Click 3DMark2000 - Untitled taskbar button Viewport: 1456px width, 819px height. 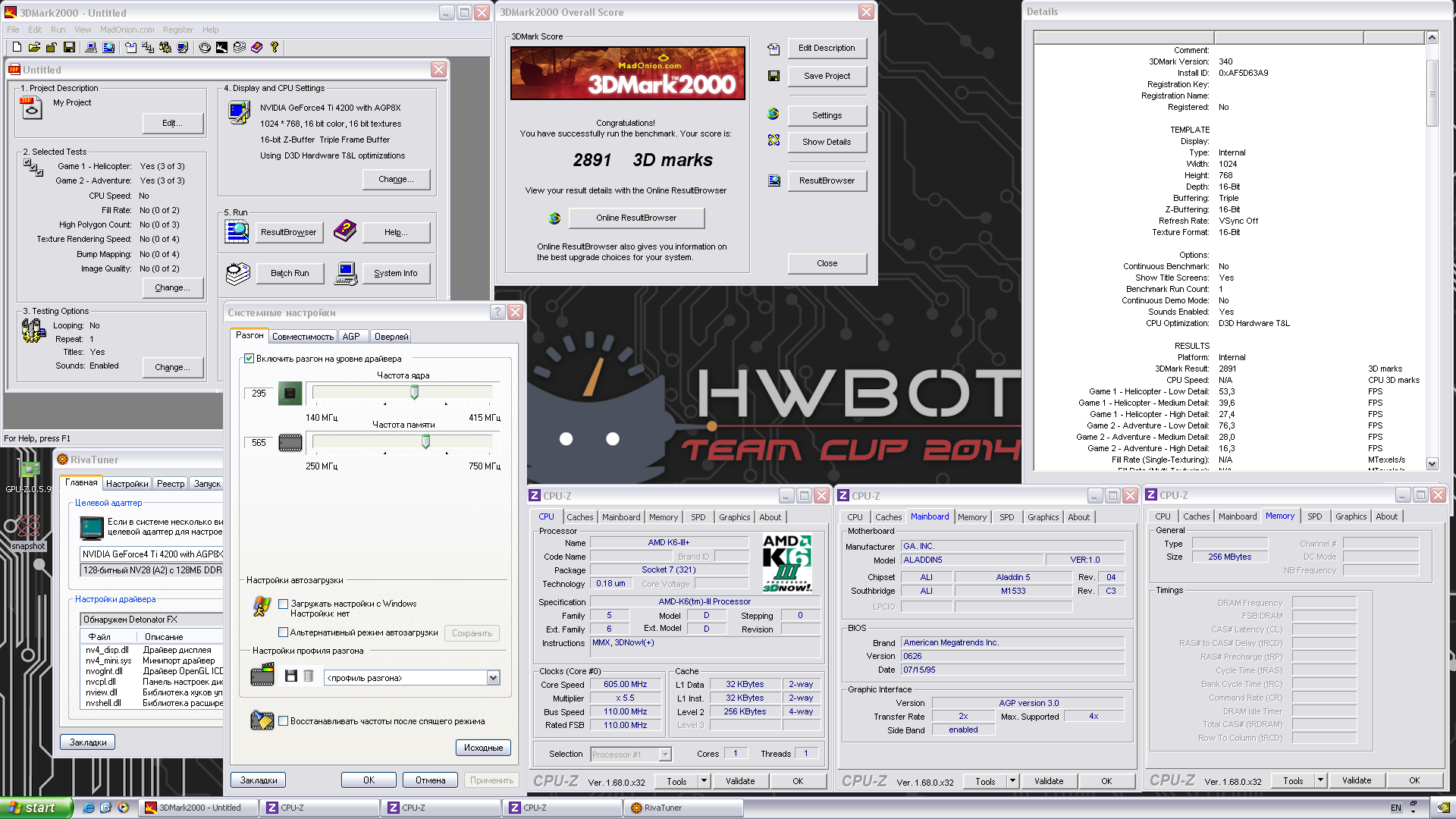(198, 808)
